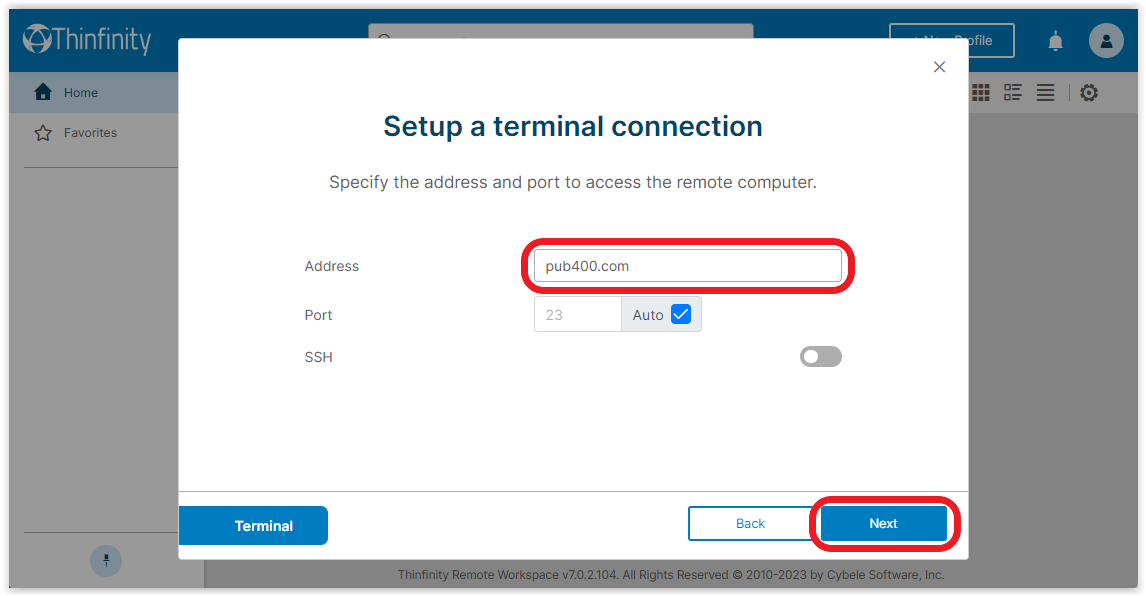Focus the Address input field
This screenshot has width=1146, height=596.
click(688, 265)
